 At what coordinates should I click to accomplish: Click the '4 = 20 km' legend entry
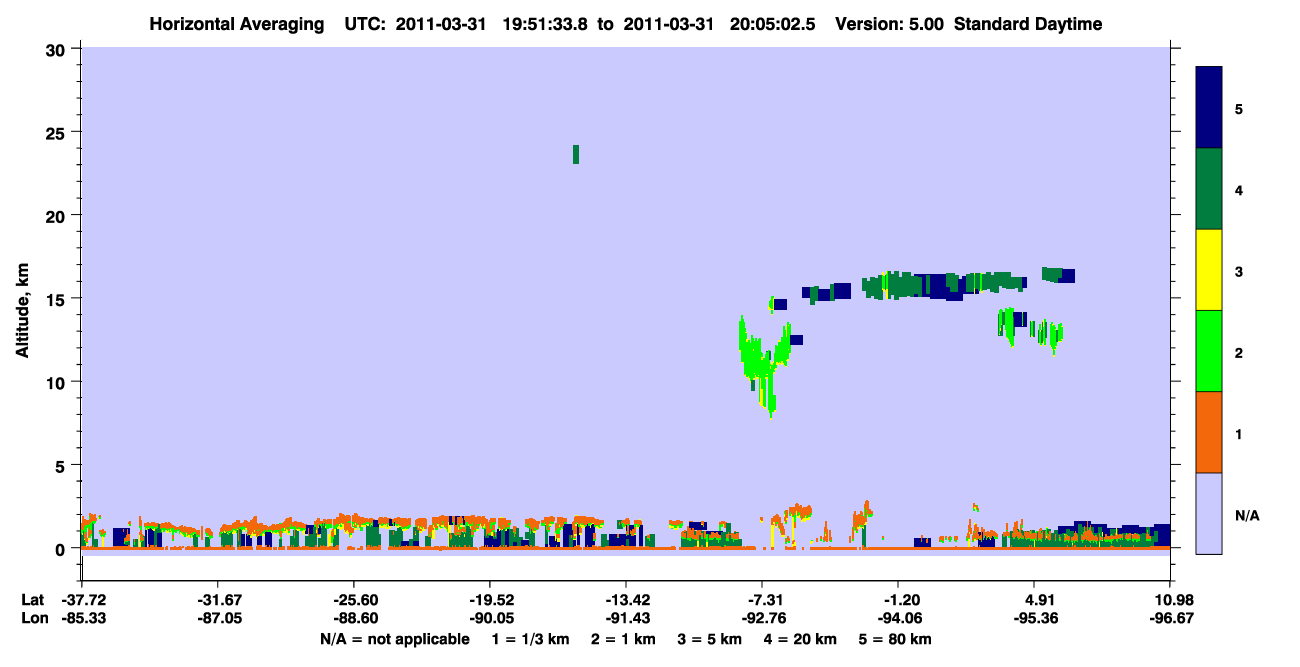[802, 639]
